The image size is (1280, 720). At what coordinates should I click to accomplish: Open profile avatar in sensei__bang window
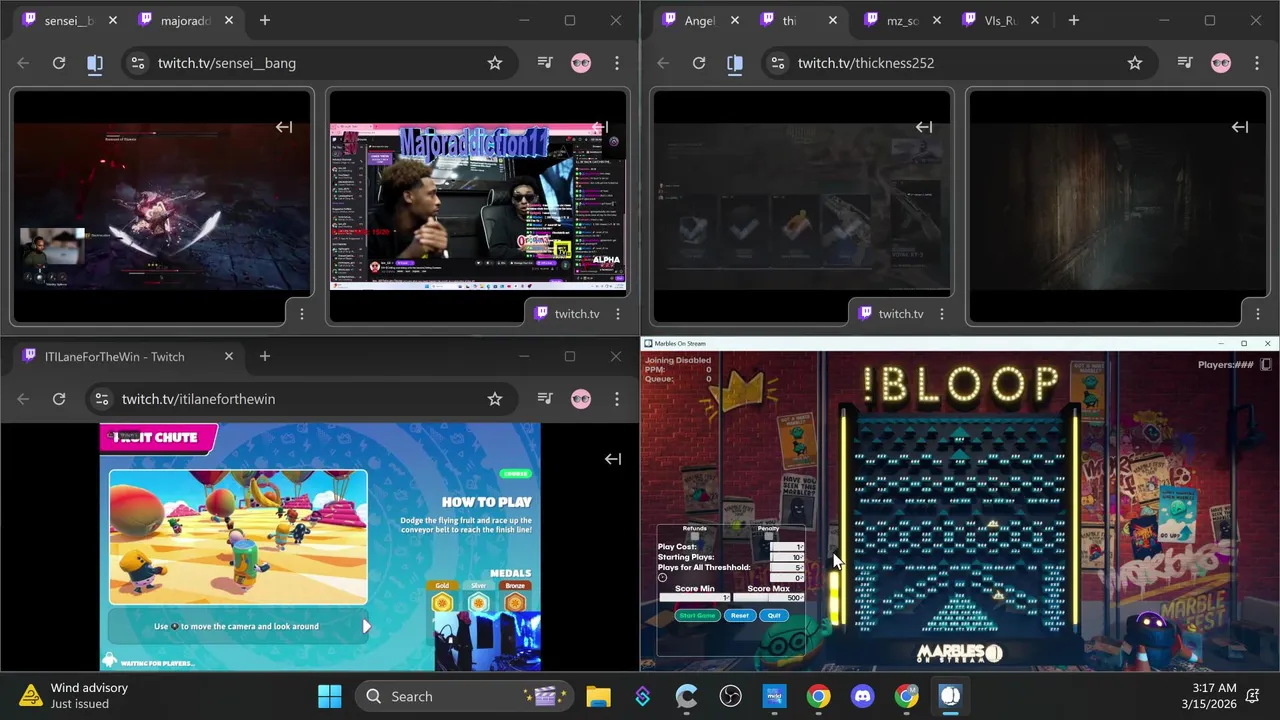pyautogui.click(x=581, y=63)
